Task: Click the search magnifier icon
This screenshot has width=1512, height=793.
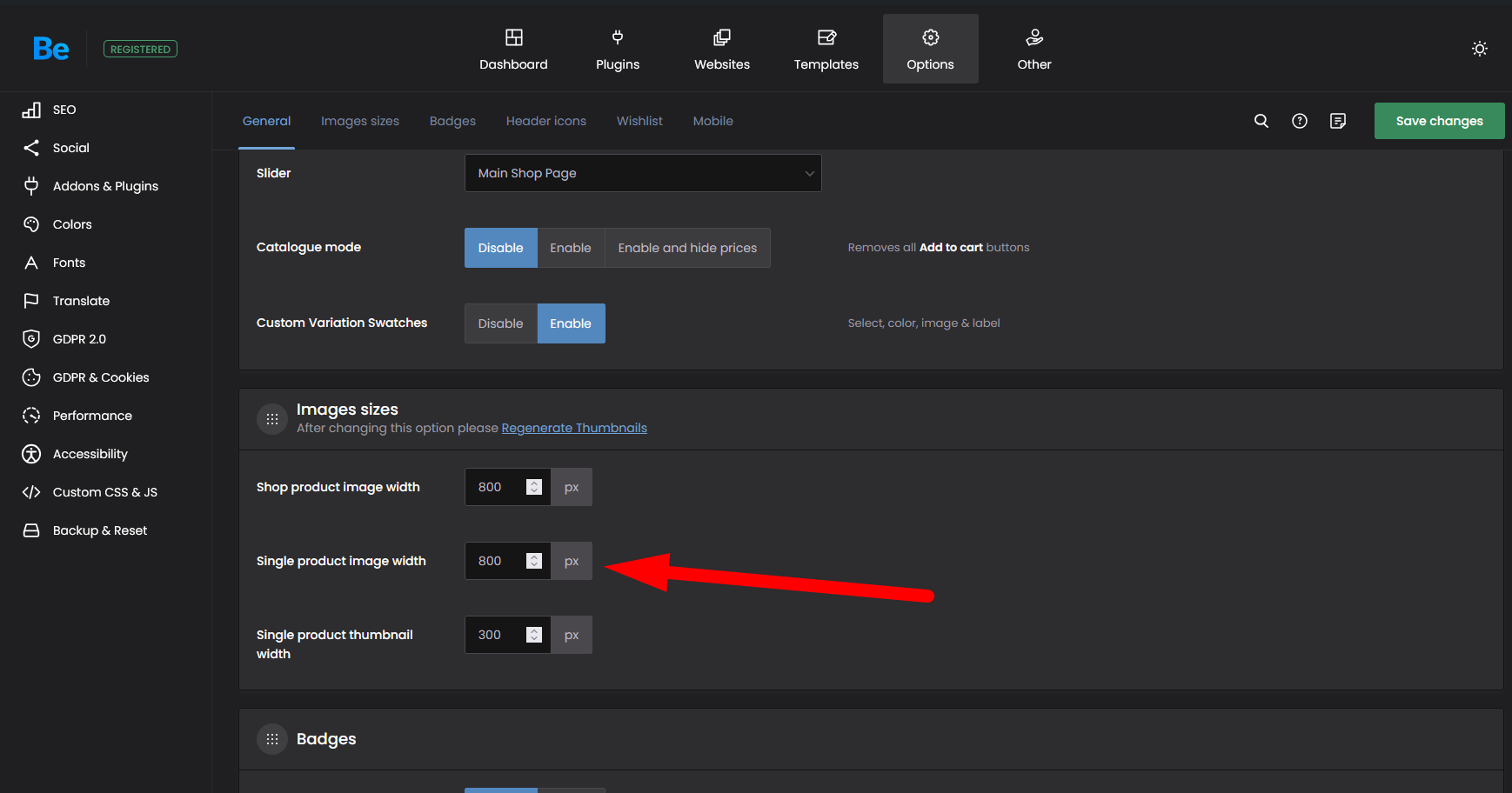Action: pyautogui.click(x=1261, y=121)
